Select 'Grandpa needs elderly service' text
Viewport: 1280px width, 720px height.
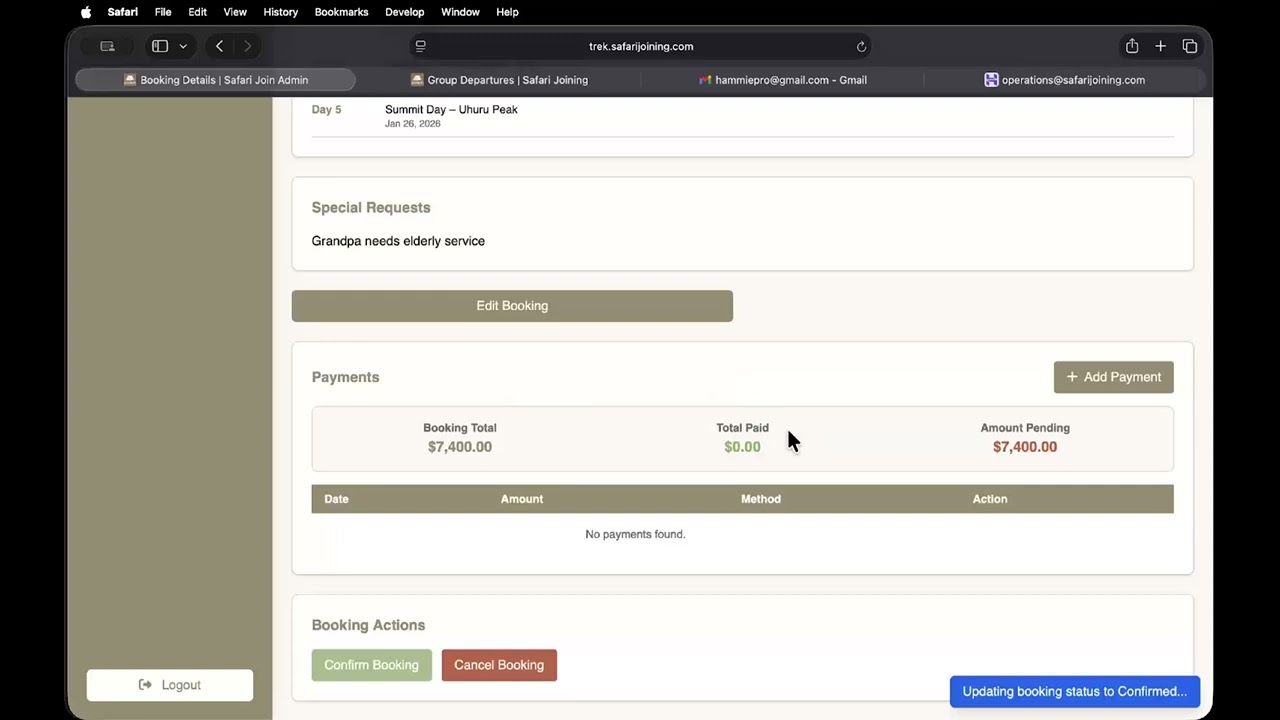[398, 241]
